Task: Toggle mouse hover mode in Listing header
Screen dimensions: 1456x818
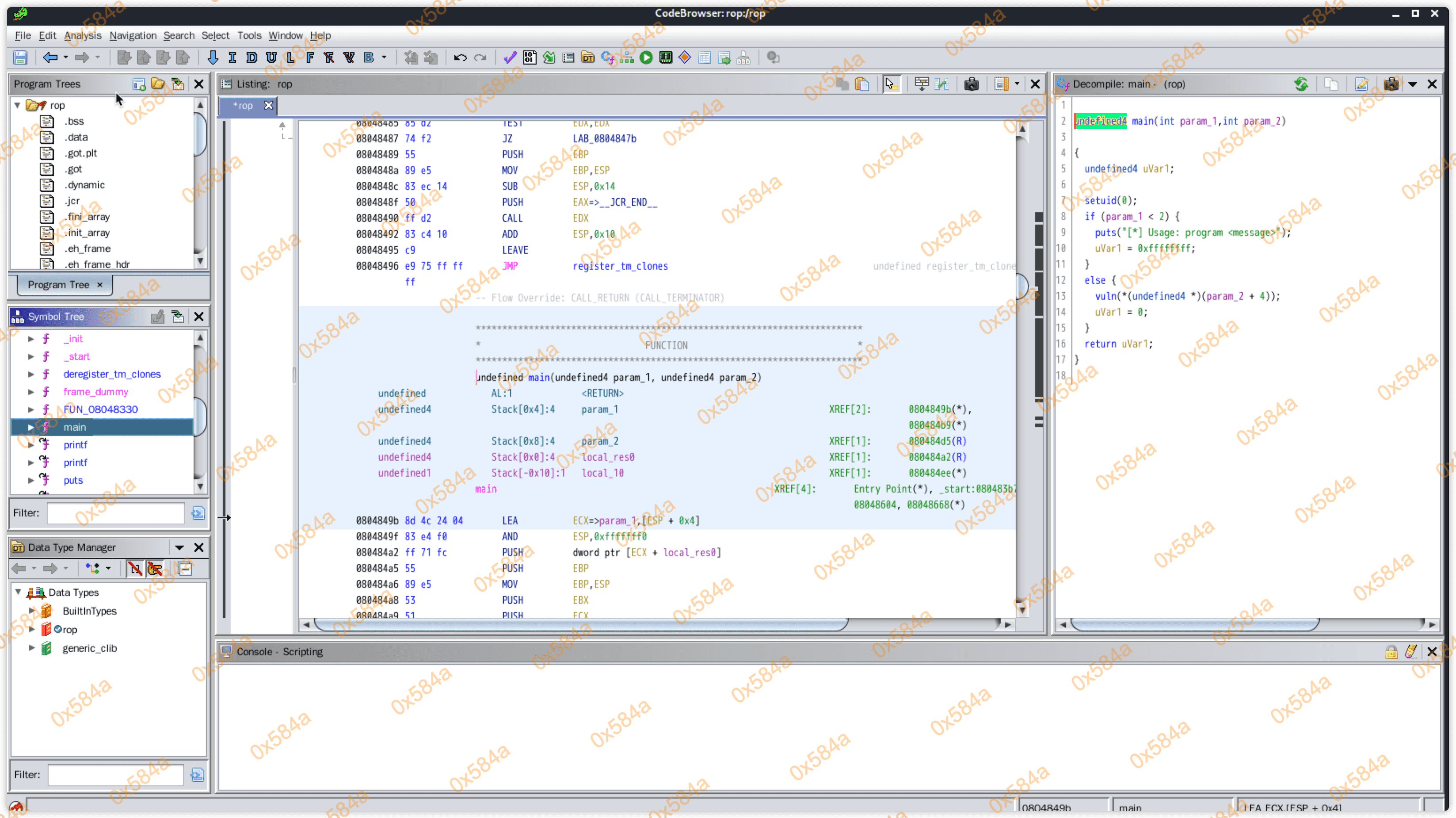Action: click(x=891, y=84)
